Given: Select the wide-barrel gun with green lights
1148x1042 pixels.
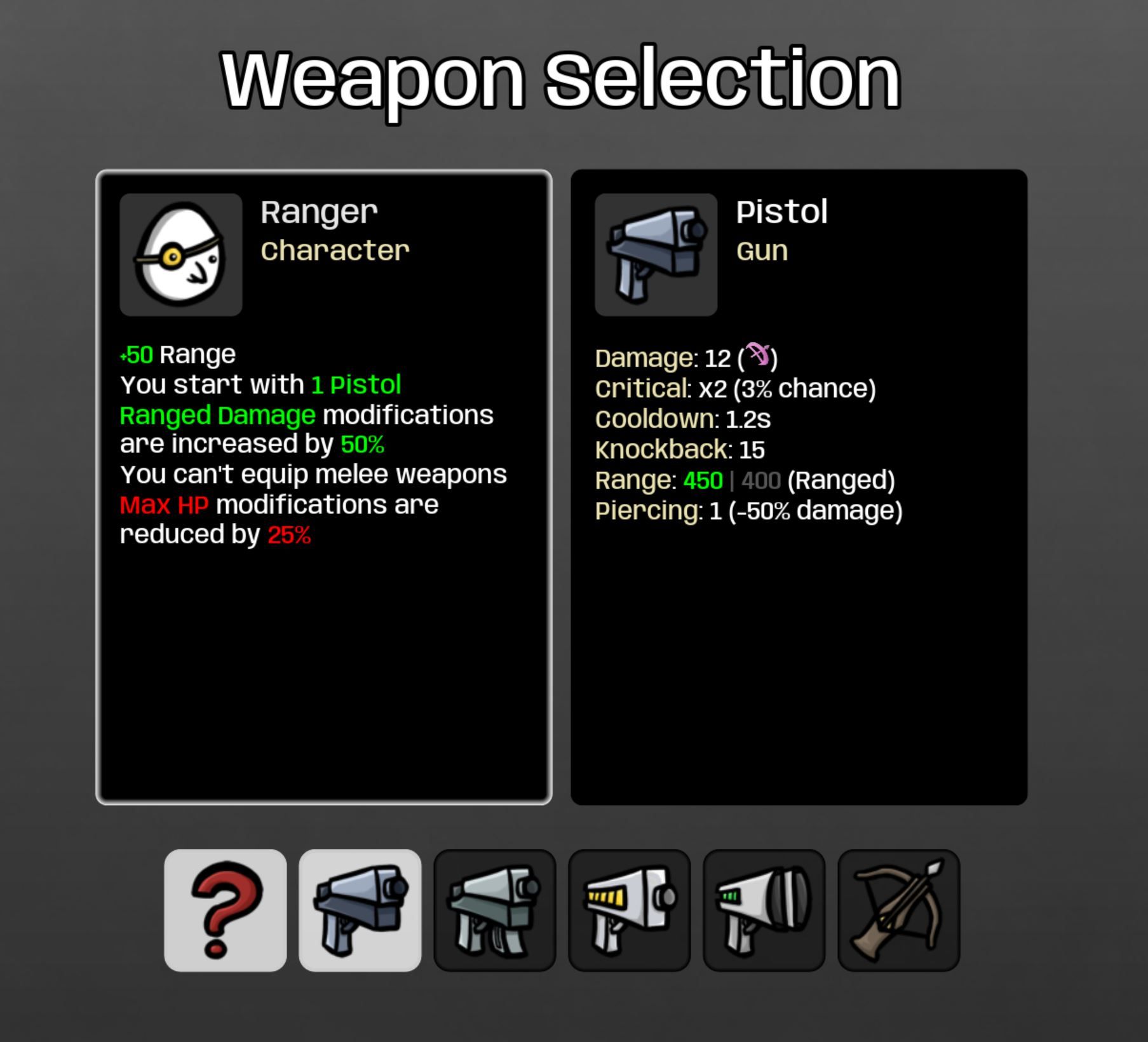Looking at the screenshot, I should (764, 910).
